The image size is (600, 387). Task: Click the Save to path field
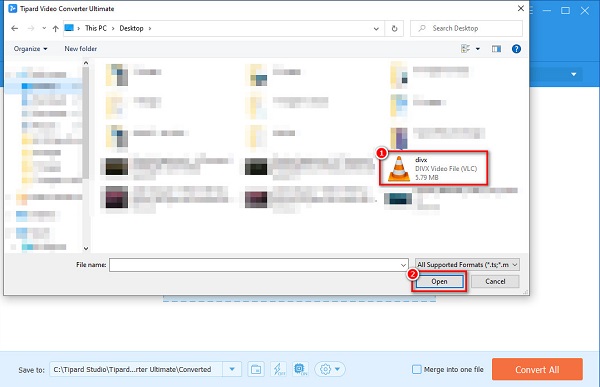tap(136, 369)
